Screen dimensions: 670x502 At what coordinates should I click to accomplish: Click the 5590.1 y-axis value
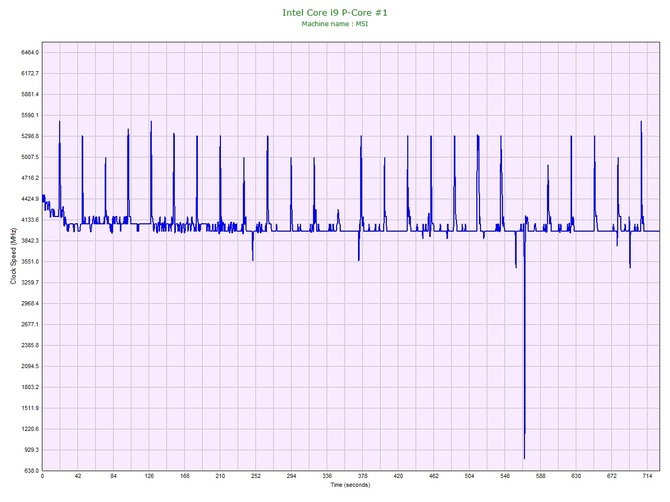point(30,115)
